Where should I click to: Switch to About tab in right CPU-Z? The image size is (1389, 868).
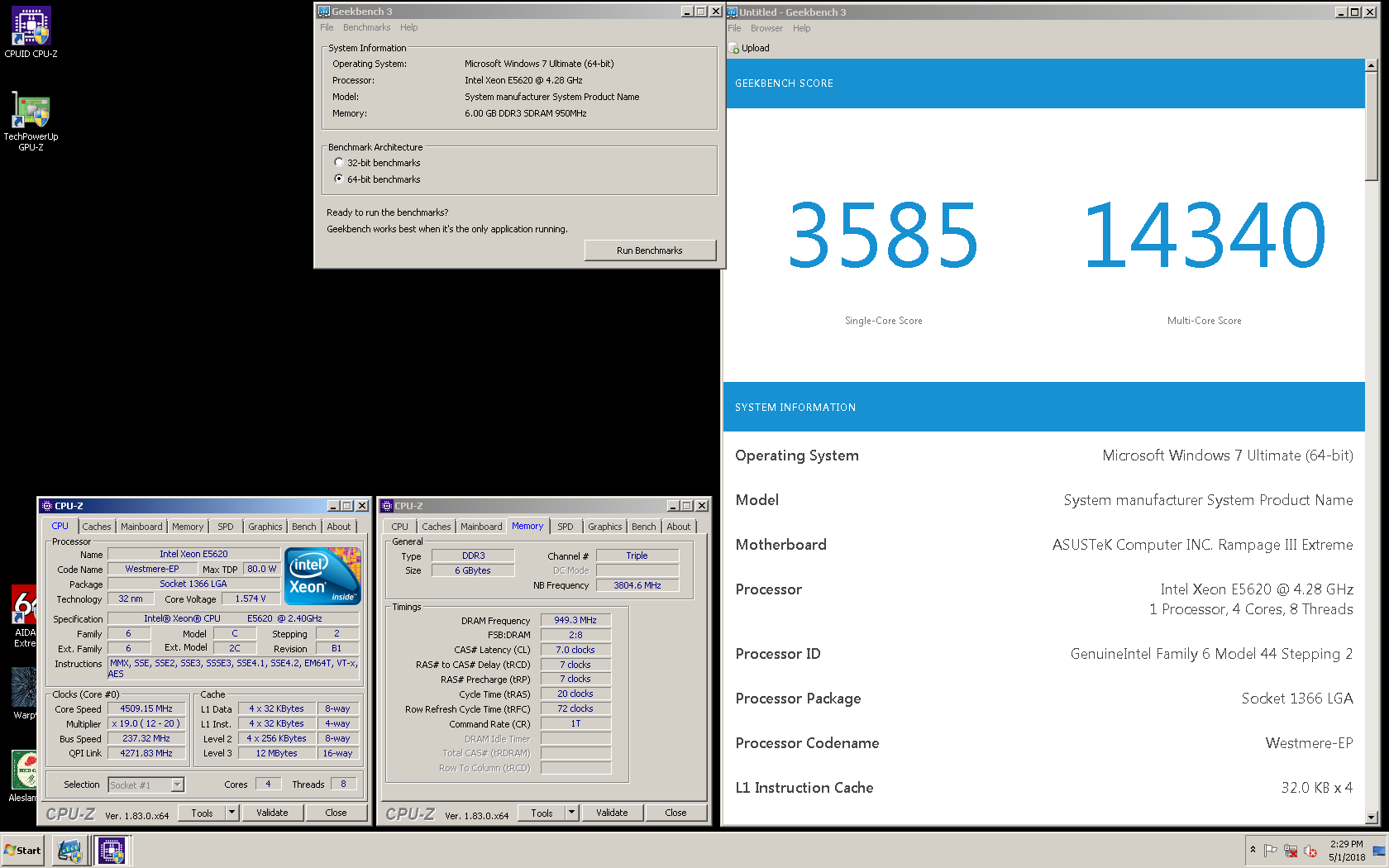[x=679, y=527]
